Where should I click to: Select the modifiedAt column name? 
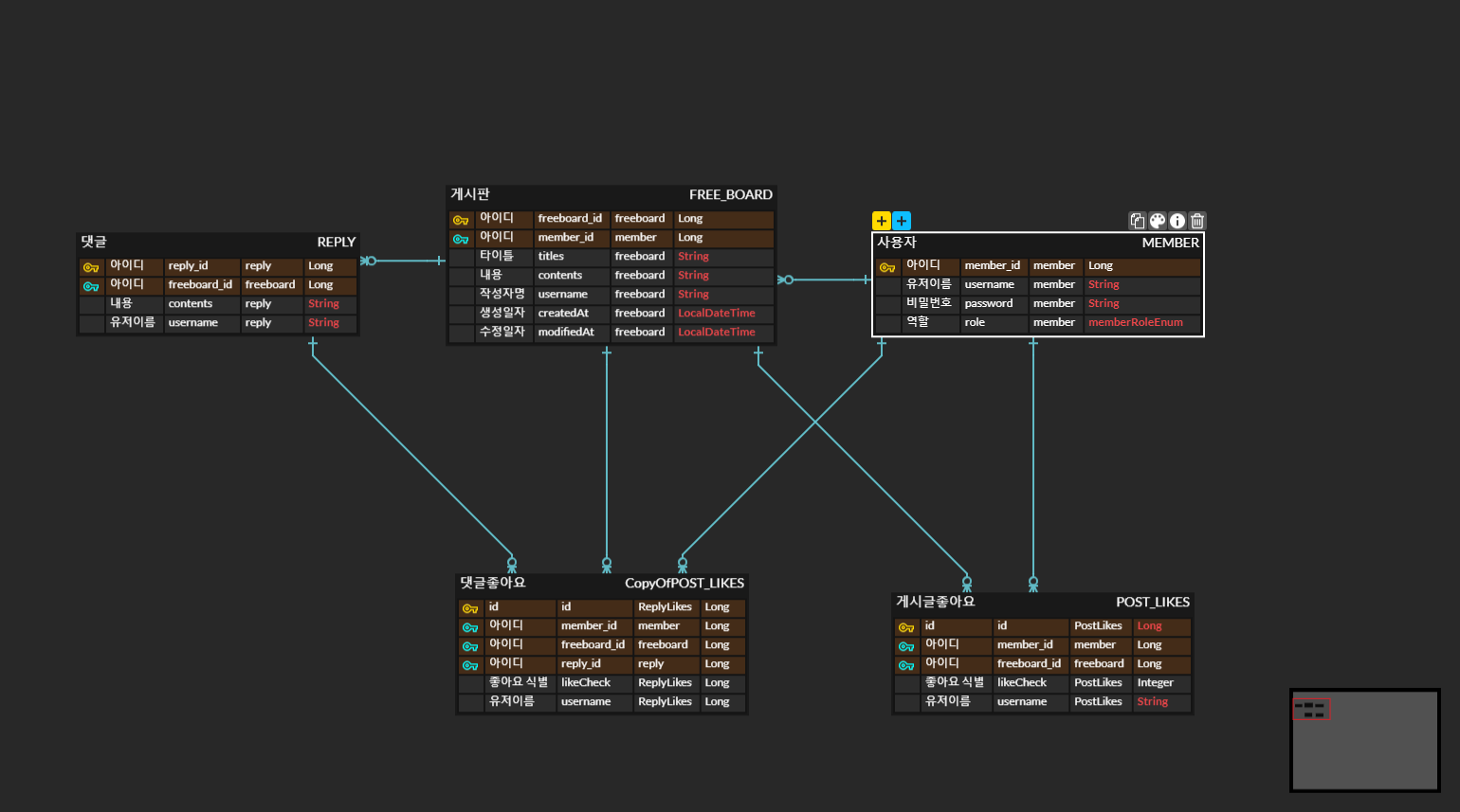pos(572,332)
